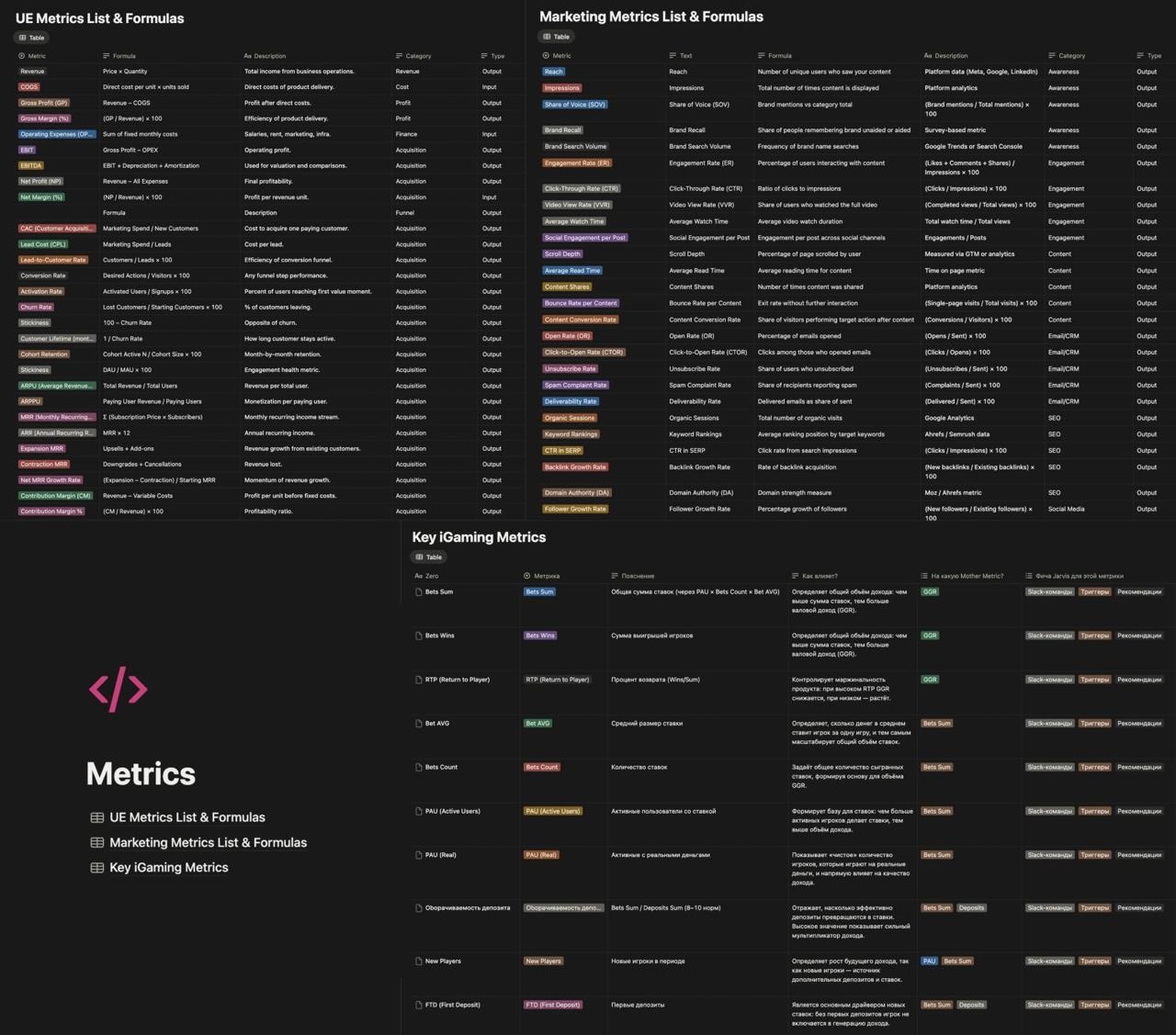Click table icon beside Key iGaming Metrics link
The image size is (1176, 1035).
(x=96, y=868)
